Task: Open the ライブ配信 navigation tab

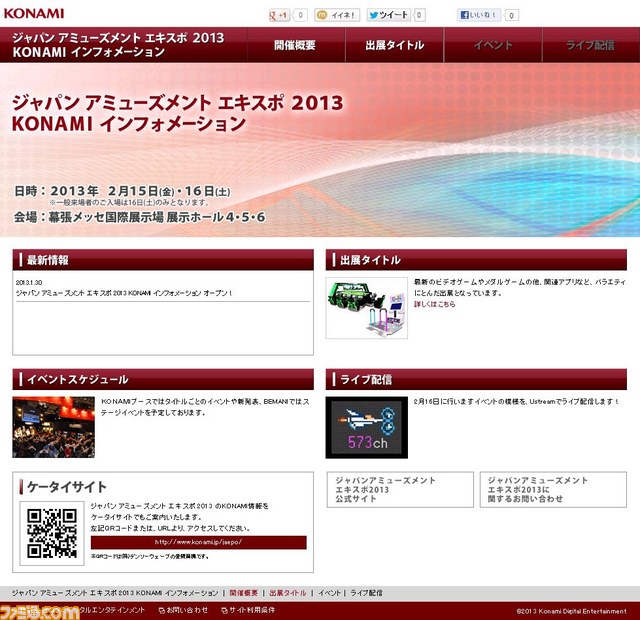Action: 591,45
